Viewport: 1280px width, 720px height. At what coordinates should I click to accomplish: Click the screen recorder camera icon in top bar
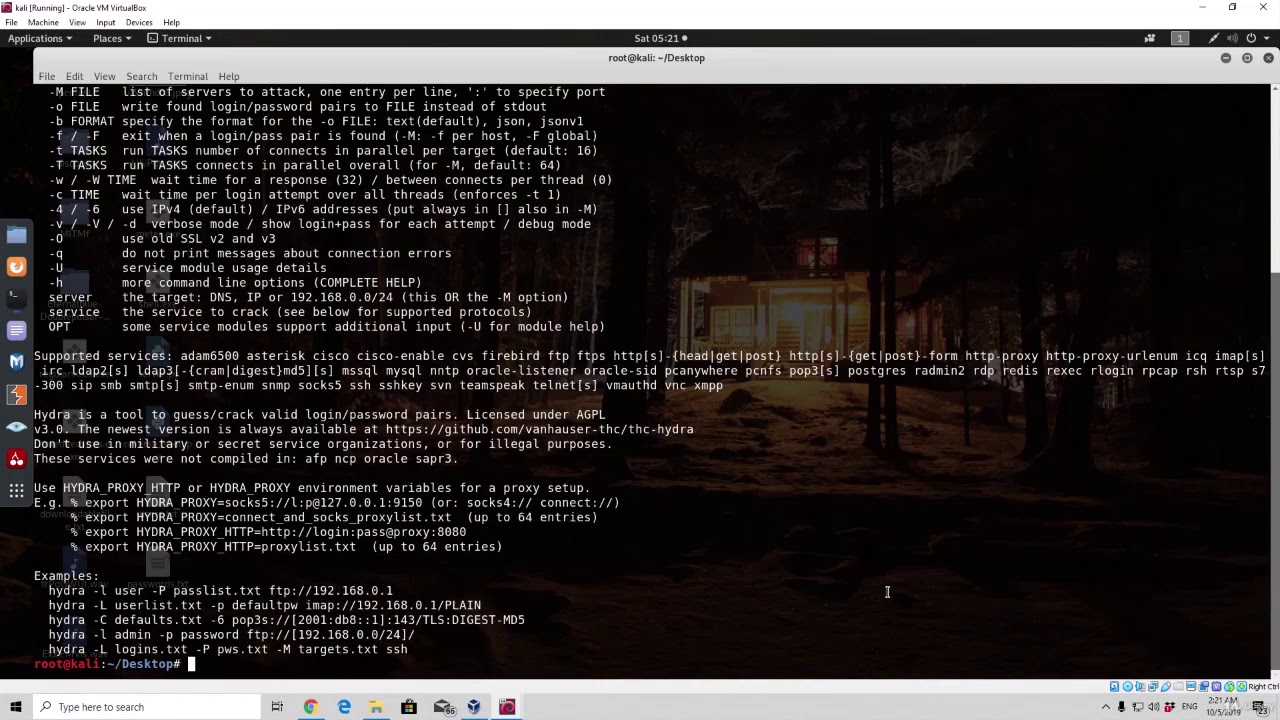pos(1150,38)
